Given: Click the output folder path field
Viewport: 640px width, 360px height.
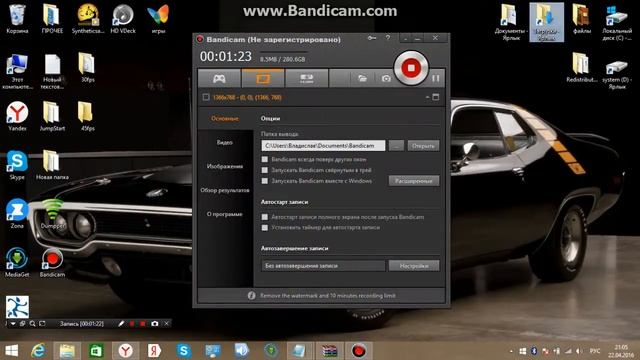Looking at the screenshot, I should (323, 146).
